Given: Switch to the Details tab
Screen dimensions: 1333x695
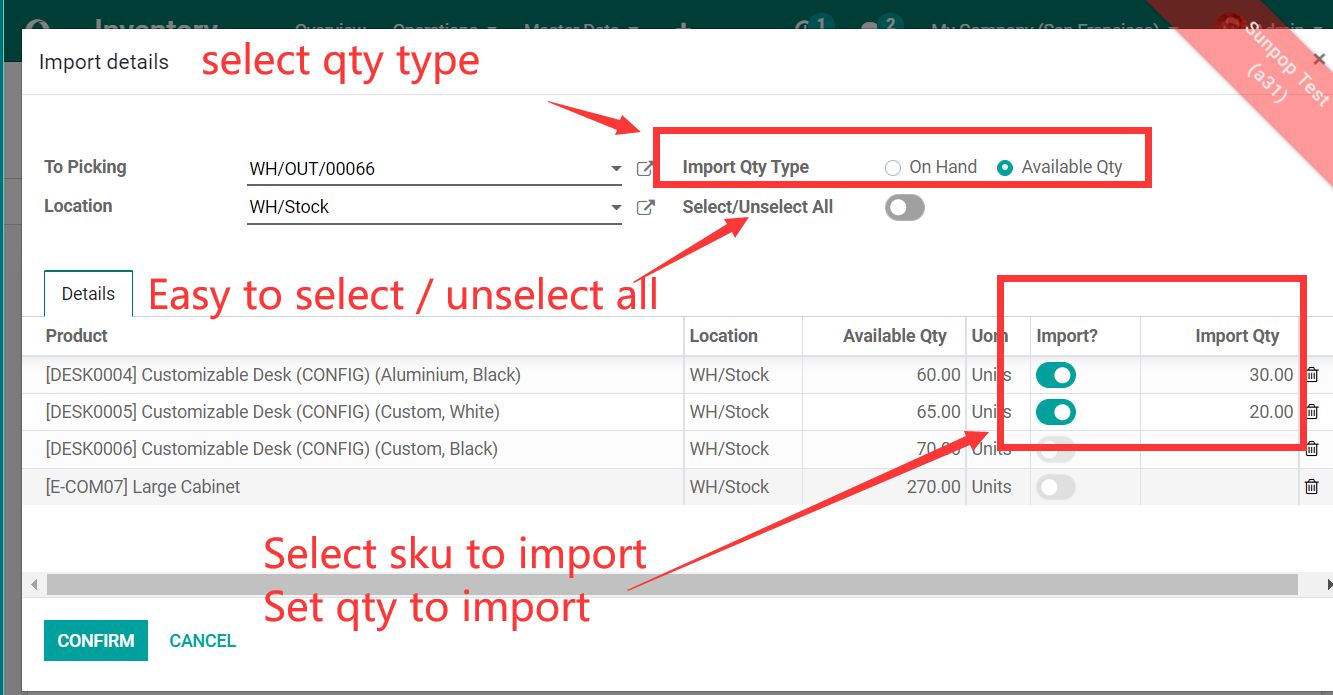Looking at the screenshot, I should [x=88, y=294].
